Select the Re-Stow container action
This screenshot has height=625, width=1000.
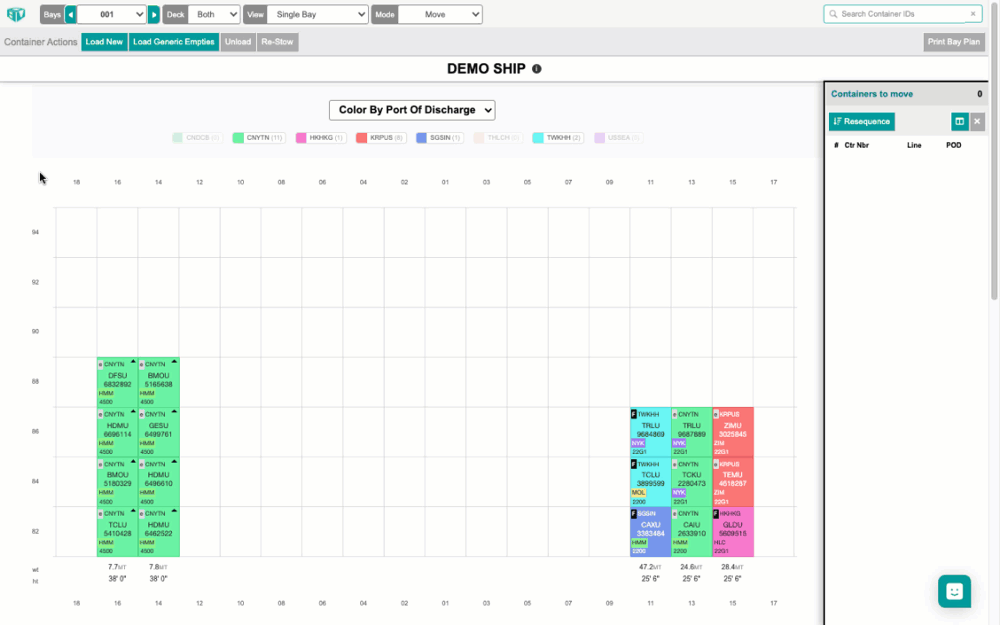277,42
